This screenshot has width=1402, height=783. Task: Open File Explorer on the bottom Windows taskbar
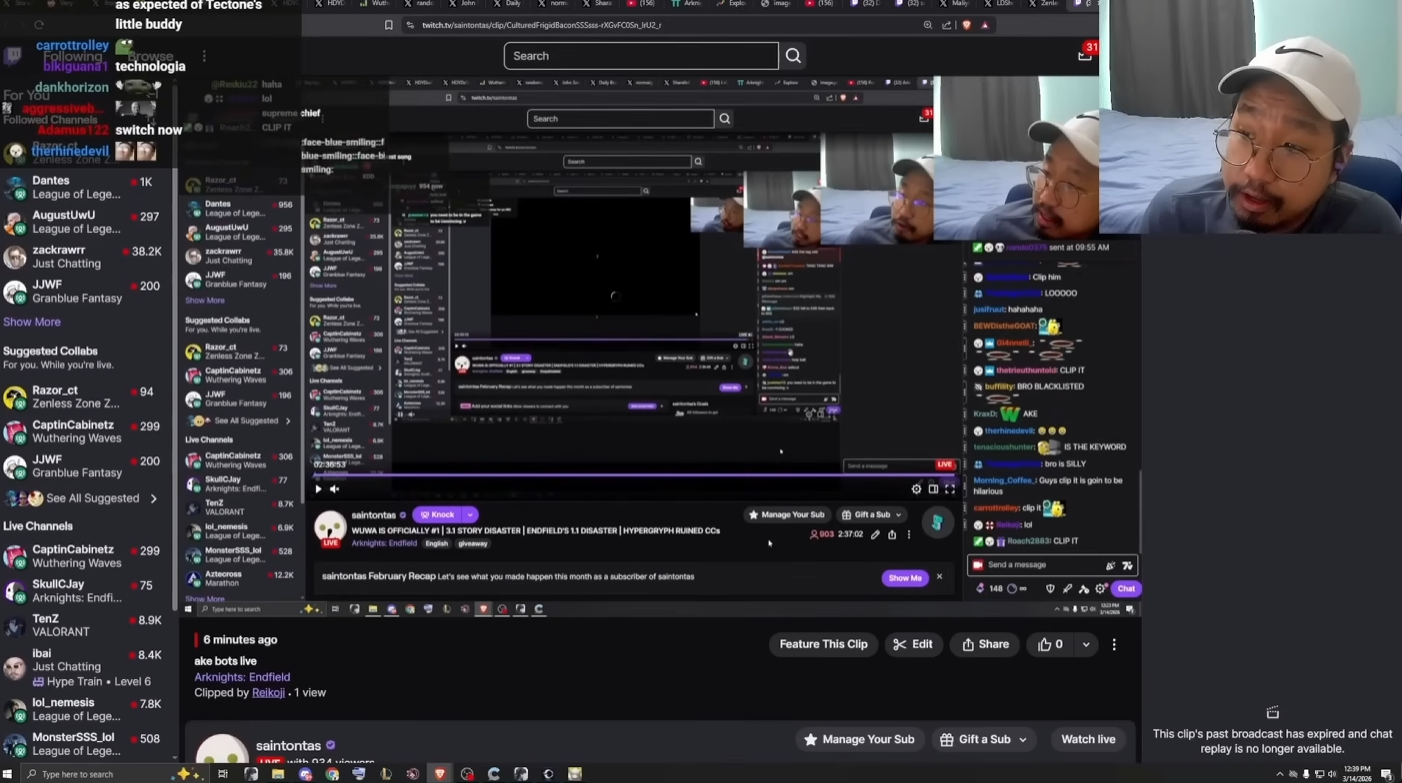(278, 774)
